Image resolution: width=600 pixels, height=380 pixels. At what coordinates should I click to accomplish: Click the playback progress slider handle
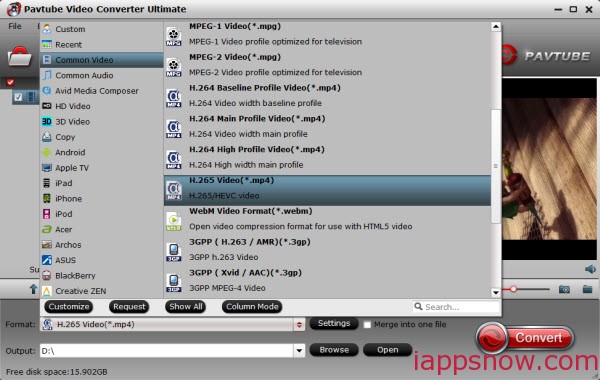513,289
